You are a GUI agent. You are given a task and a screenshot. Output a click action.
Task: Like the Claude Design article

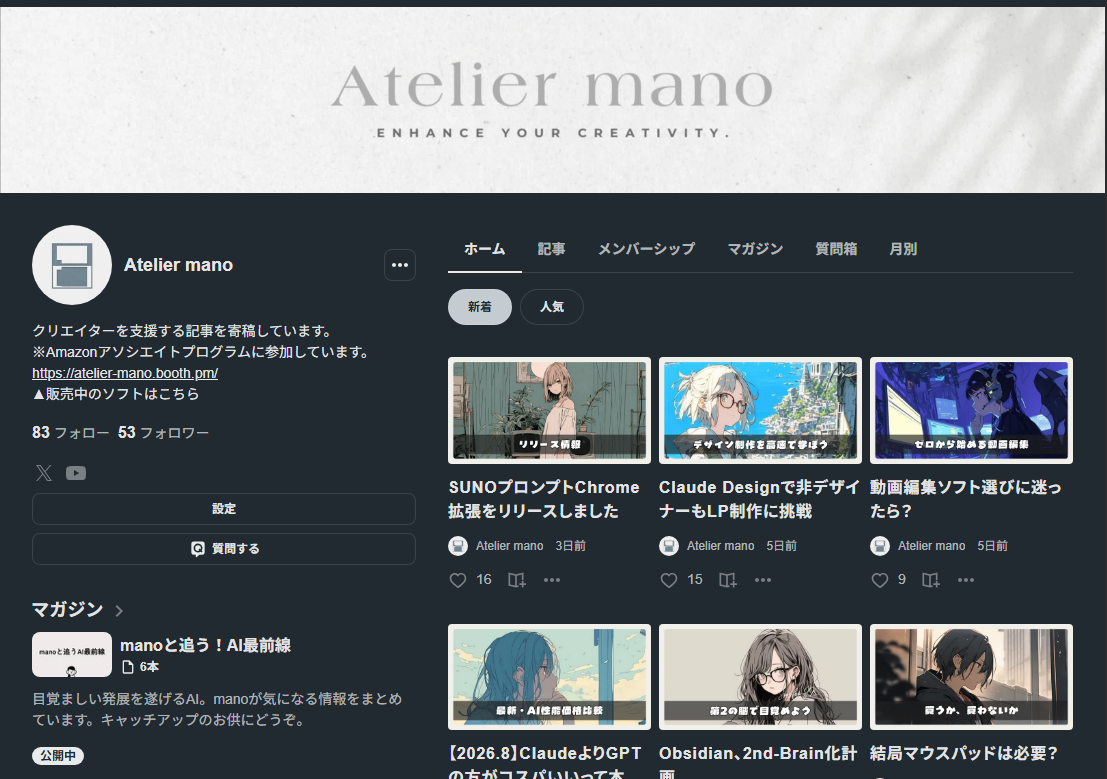(669, 580)
